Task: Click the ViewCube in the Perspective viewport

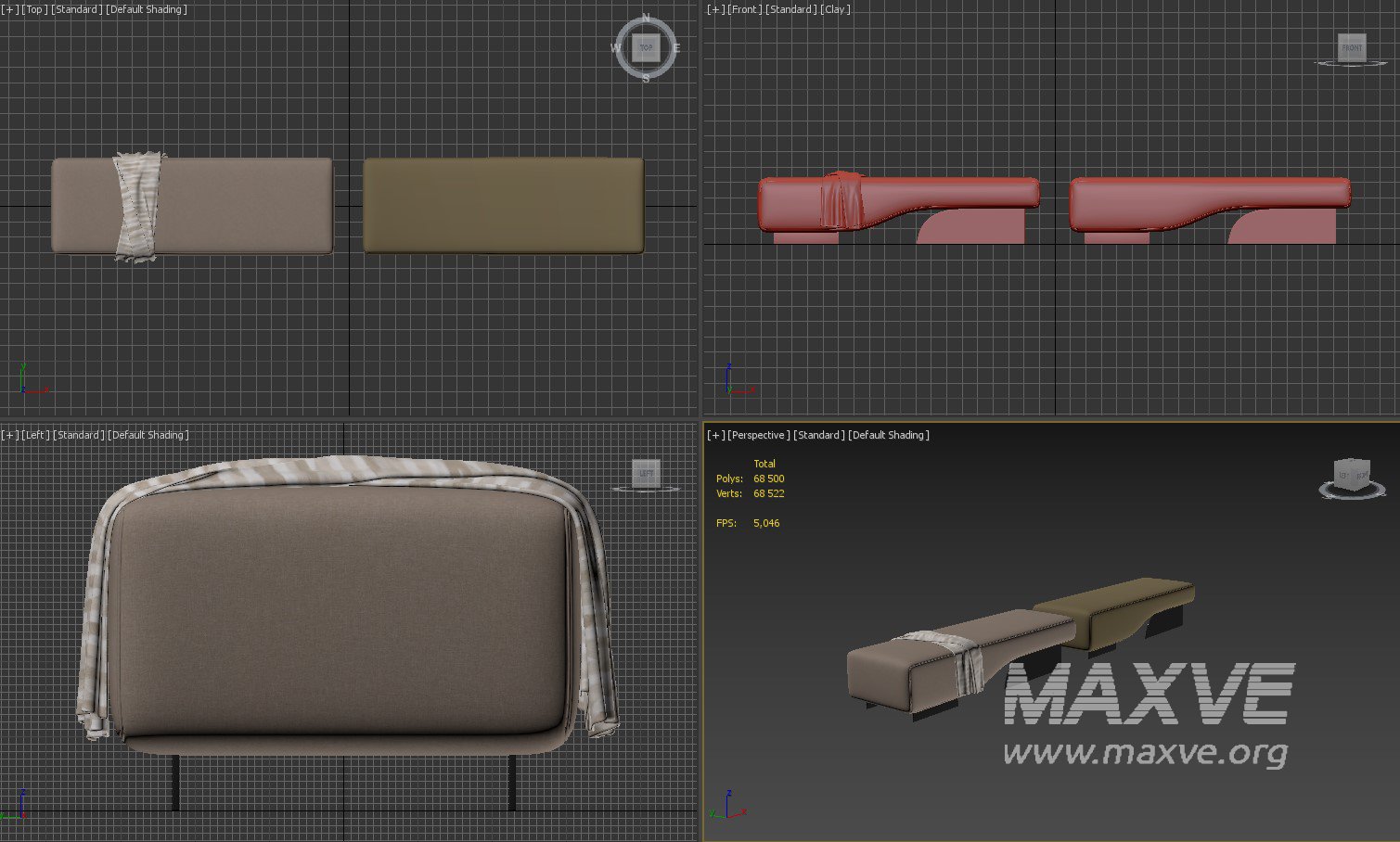Action: pos(1351,476)
